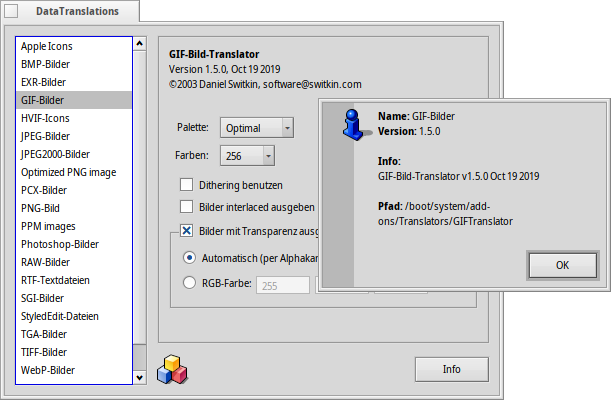Click the Info button

(x=451, y=369)
